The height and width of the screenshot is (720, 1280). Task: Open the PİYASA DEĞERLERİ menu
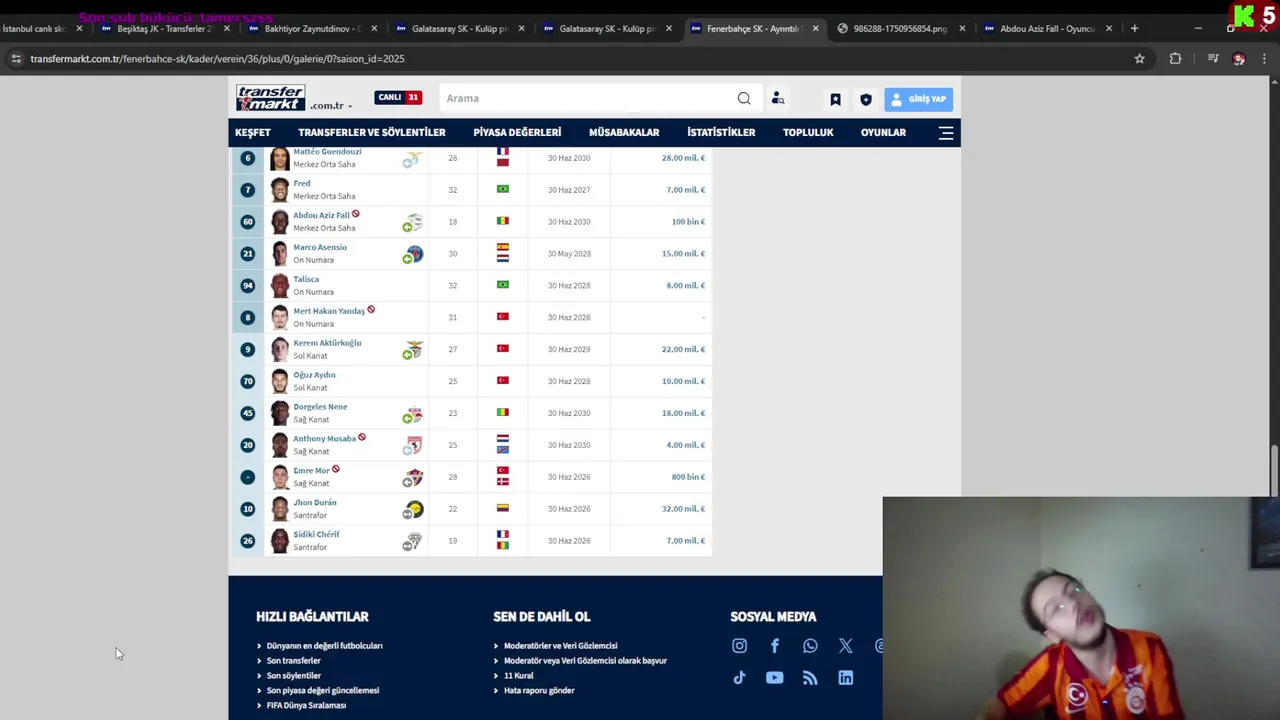tap(517, 132)
